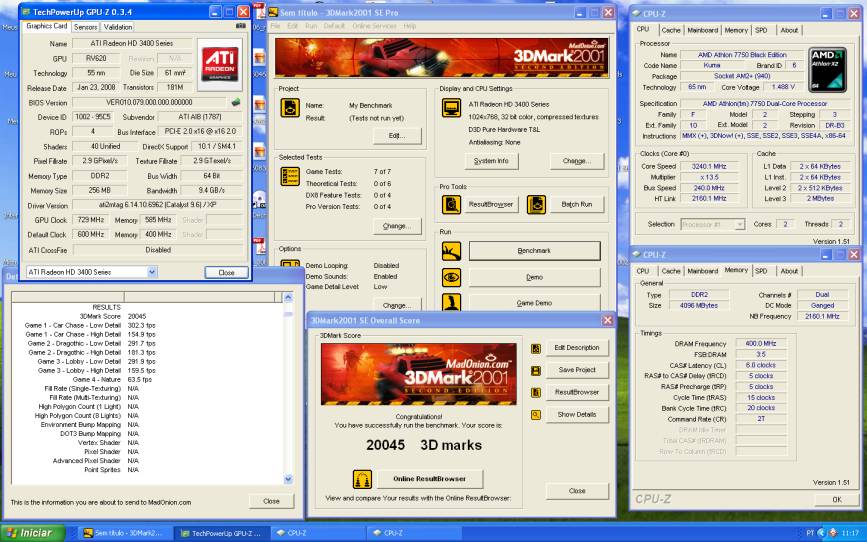Click the Game Demo button
The image size is (867, 542).
[x=534, y=303]
